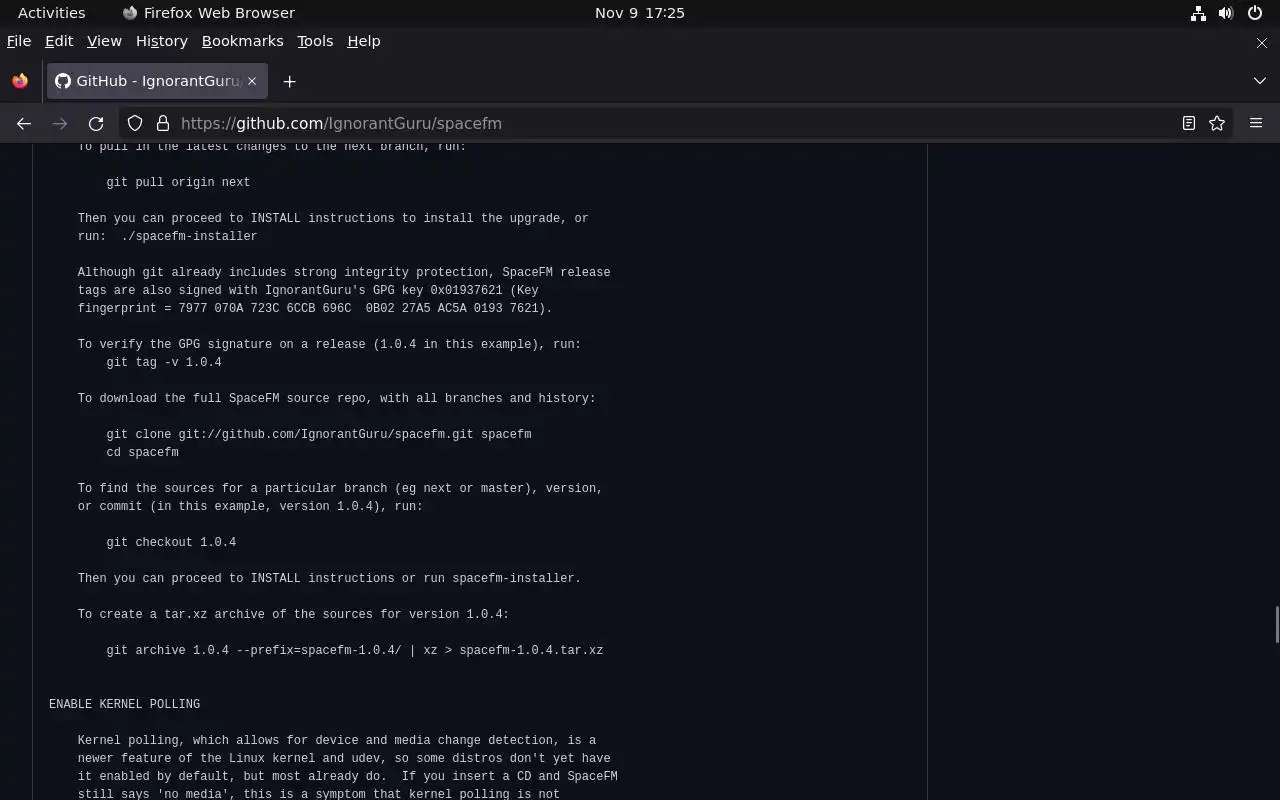Open a new tab with plus button
The width and height of the screenshot is (1280, 800).
pos(289,81)
